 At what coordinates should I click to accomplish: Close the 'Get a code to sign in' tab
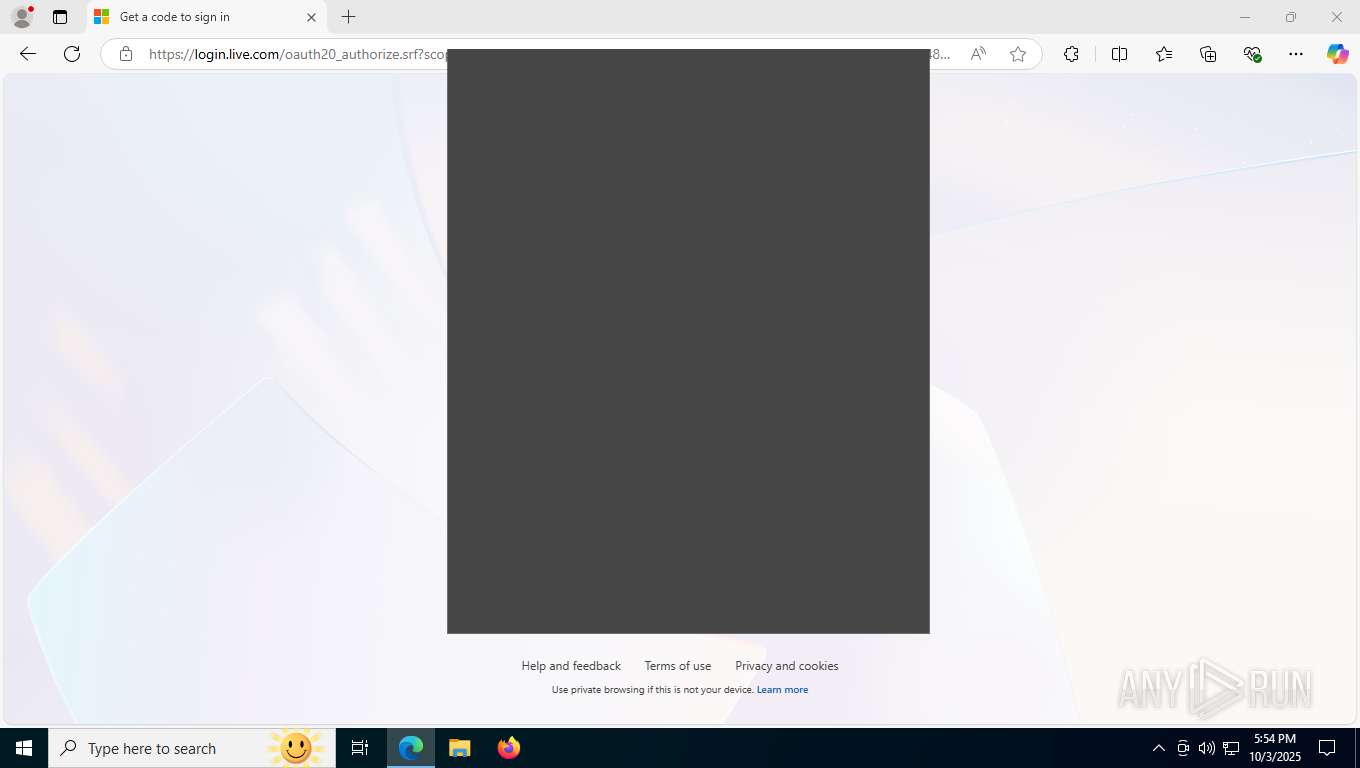pos(311,17)
